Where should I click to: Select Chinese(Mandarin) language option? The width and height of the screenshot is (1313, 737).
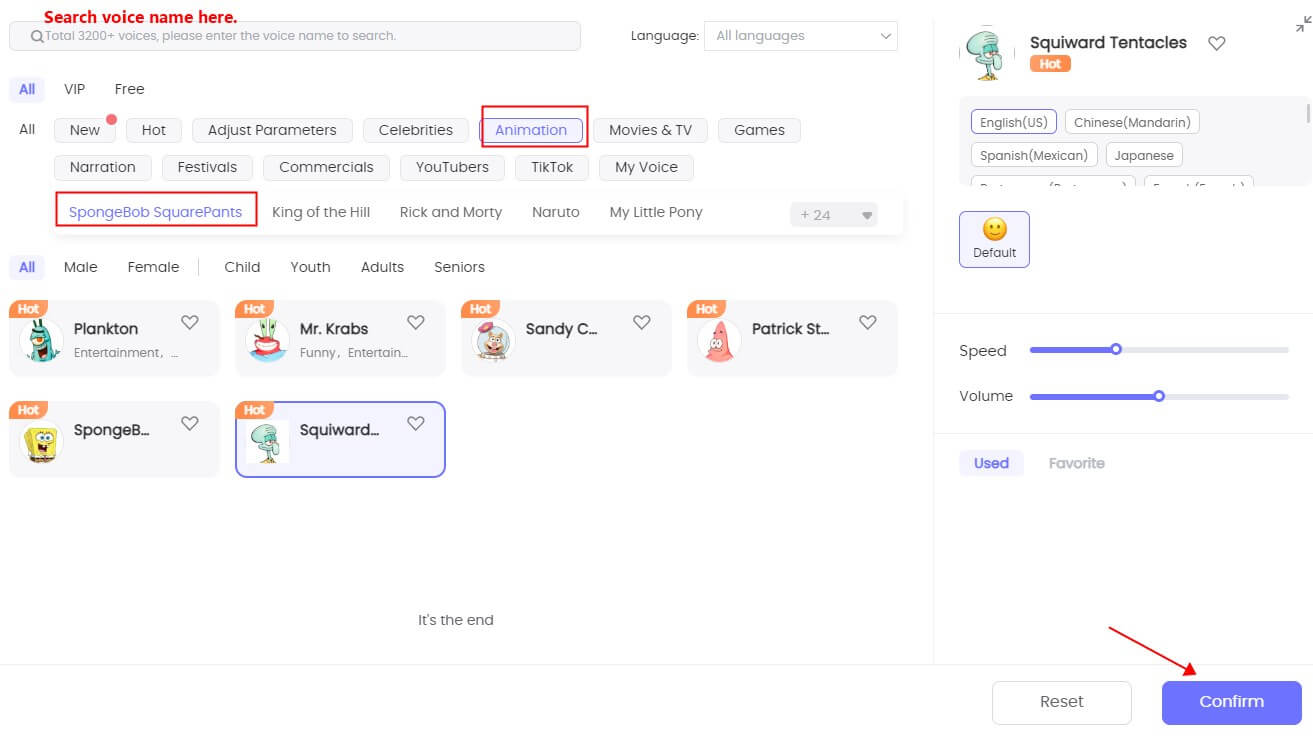point(1132,122)
